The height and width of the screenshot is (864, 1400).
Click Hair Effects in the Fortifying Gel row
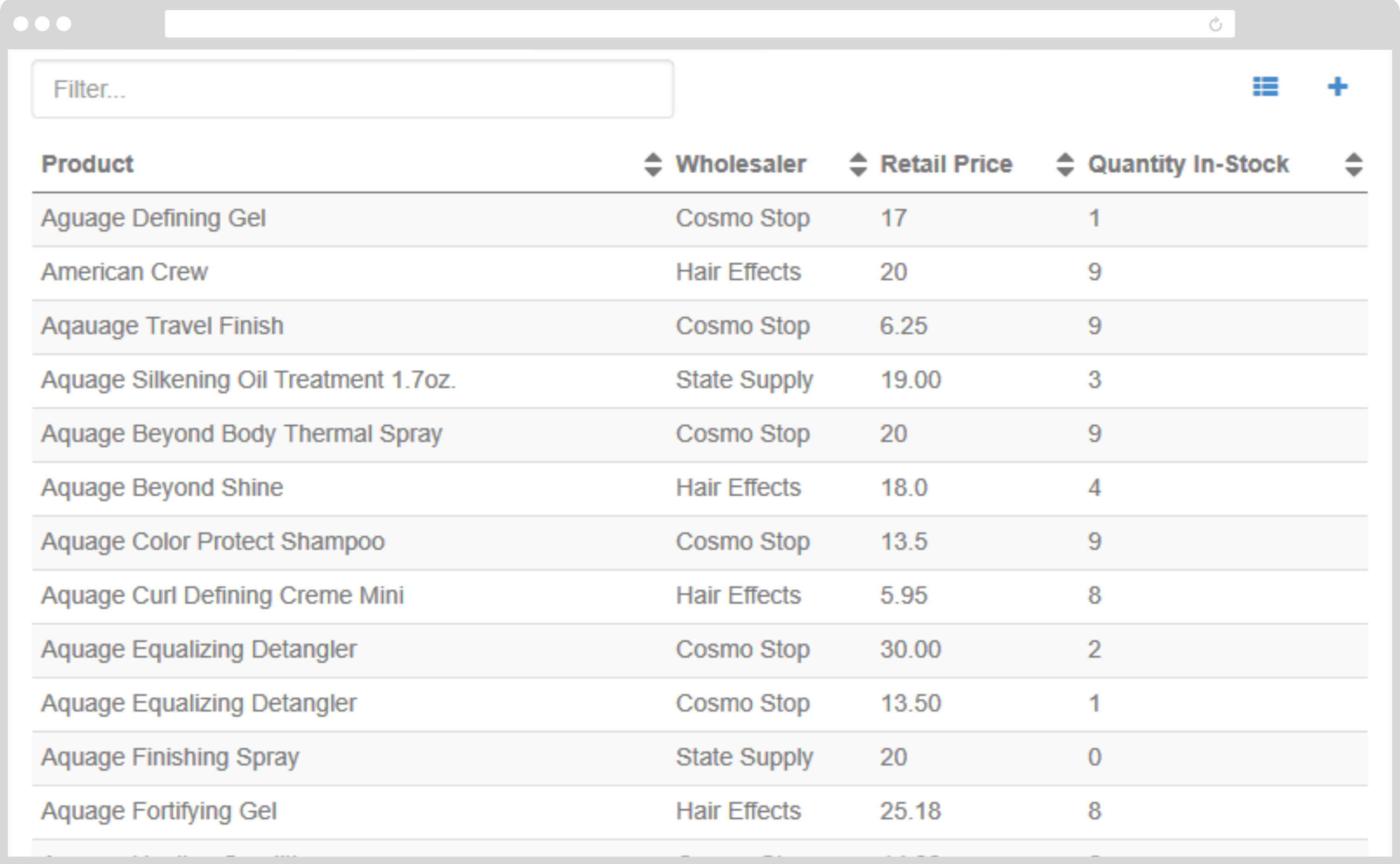(738, 811)
